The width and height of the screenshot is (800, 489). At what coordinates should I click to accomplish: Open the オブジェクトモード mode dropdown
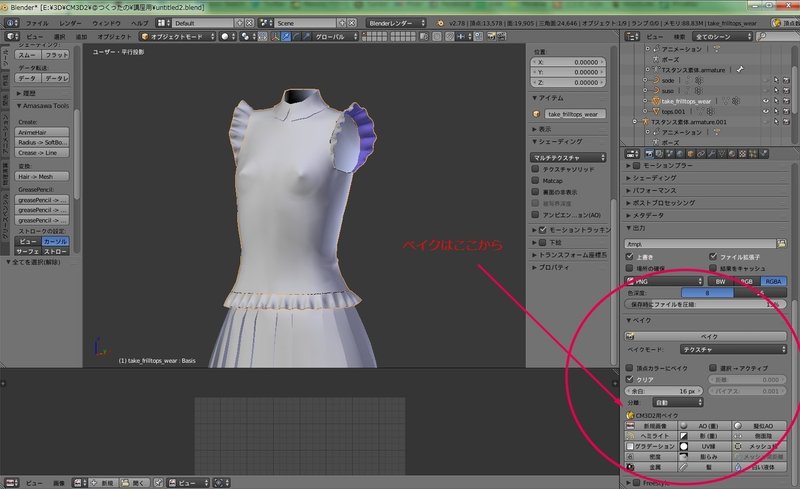pos(178,37)
